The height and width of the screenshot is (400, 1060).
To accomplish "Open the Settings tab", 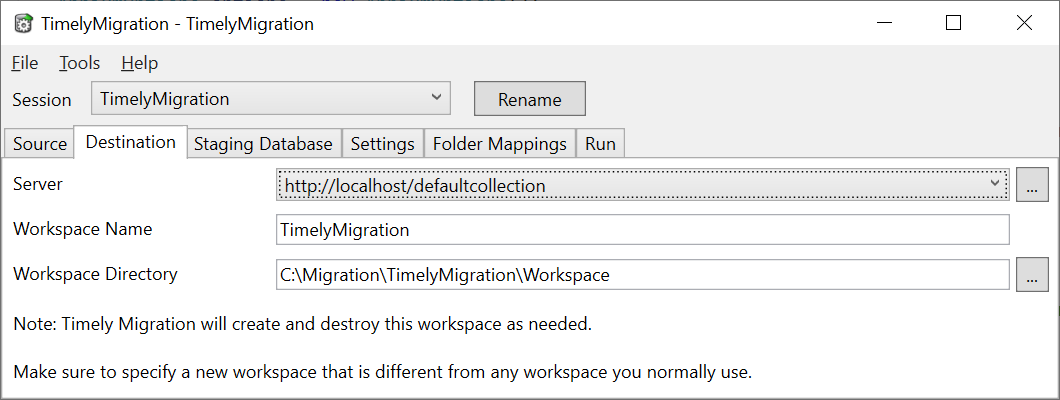I will point(383,144).
